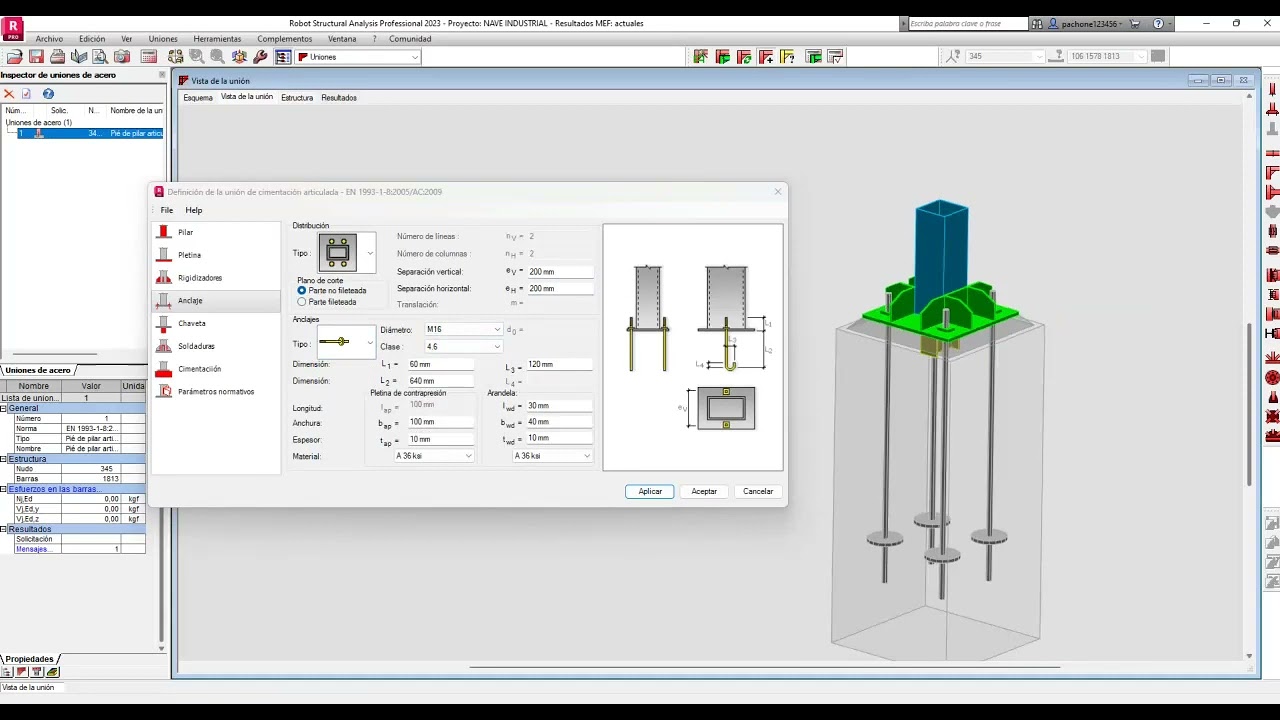Open the Uniones layout dropdown in toolbar
Screen dimensions: 1280x720
click(358, 57)
